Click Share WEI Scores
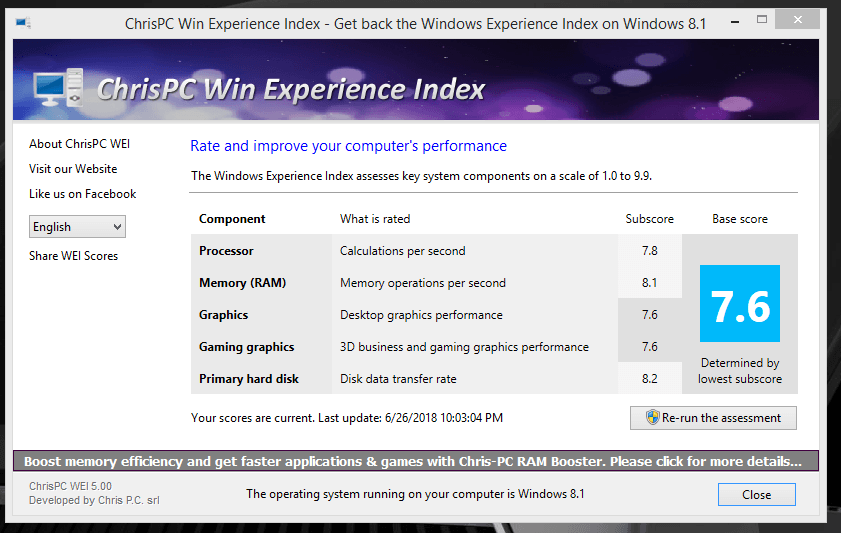841x533 pixels. point(73,256)
